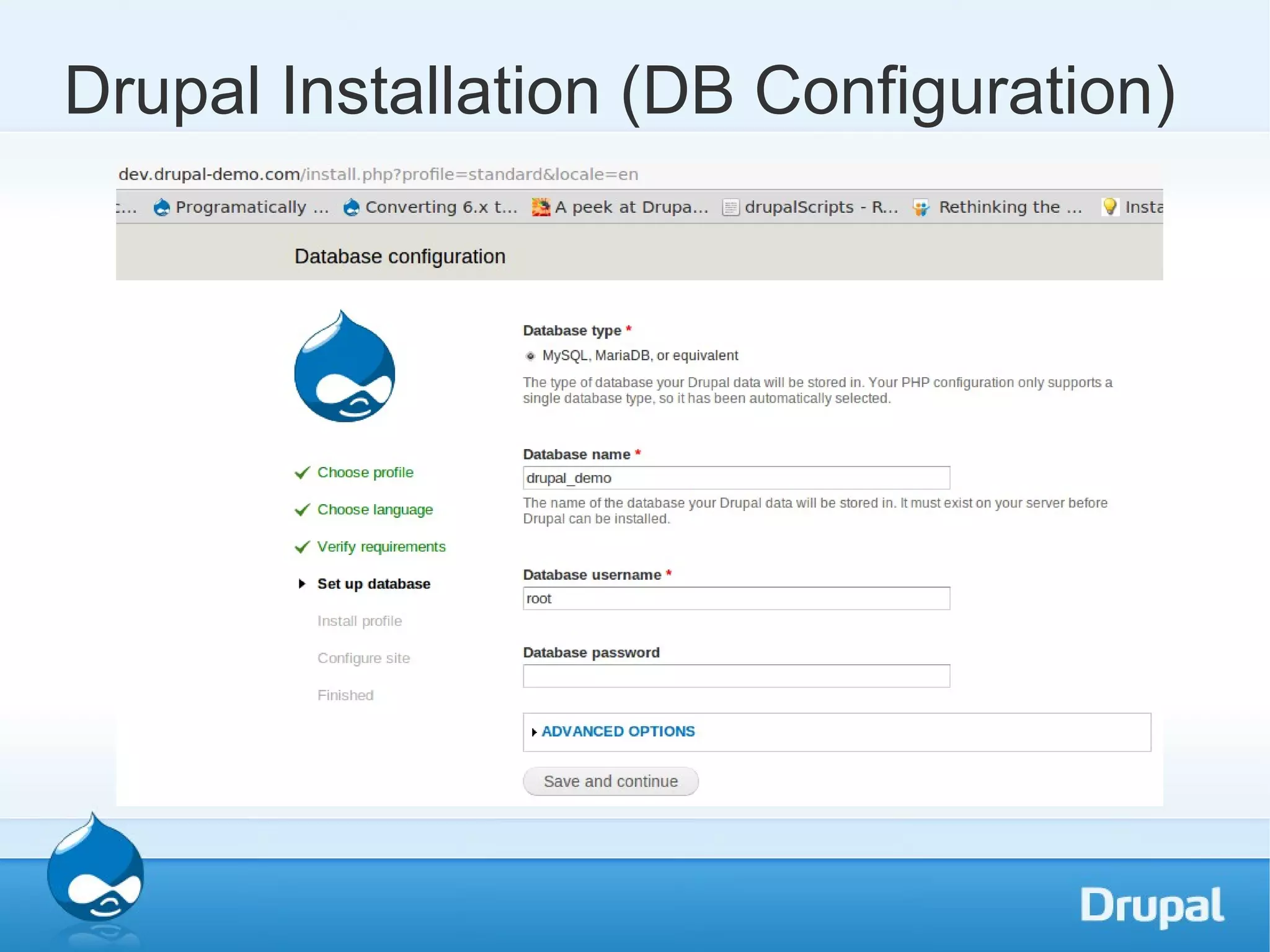Click the Database username label
The image size is (1270, 952).
[x=592, y=575]
